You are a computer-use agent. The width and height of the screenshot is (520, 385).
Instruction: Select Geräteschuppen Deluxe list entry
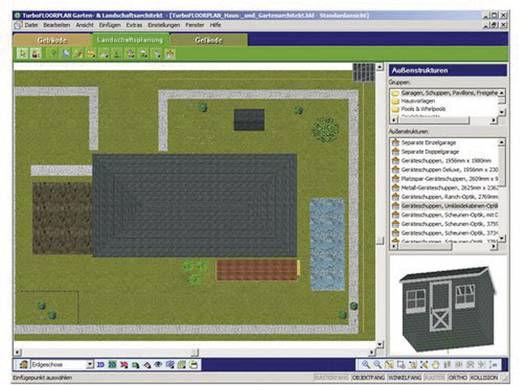[x=449, y=170]
